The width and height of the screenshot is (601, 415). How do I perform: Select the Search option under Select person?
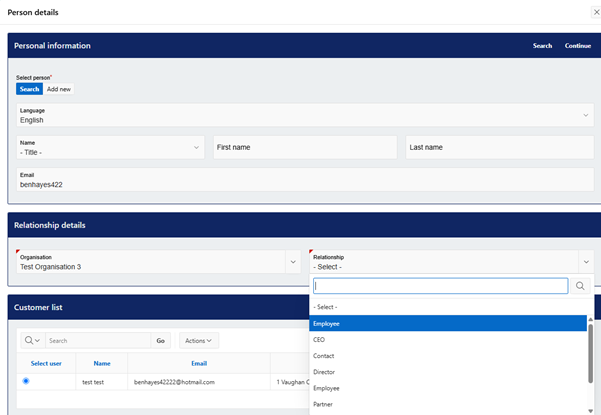(30, 89)
